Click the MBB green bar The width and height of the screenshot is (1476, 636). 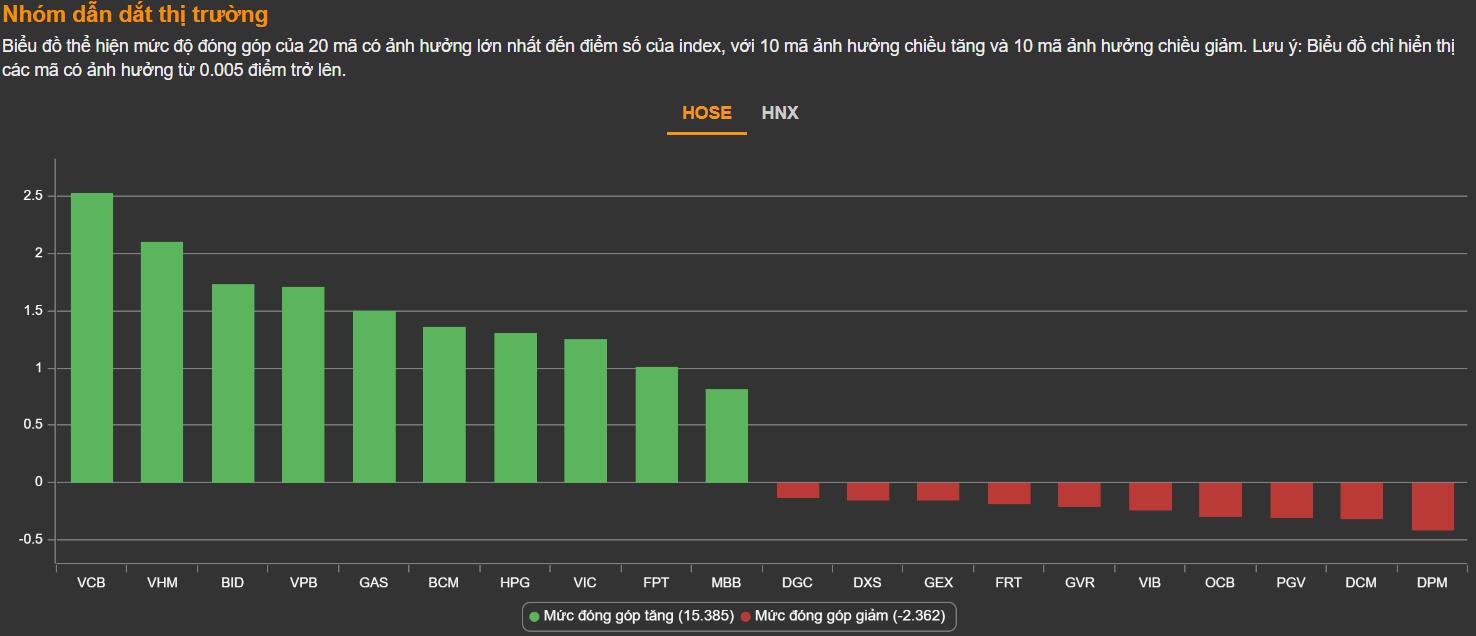tap(726, 436)
